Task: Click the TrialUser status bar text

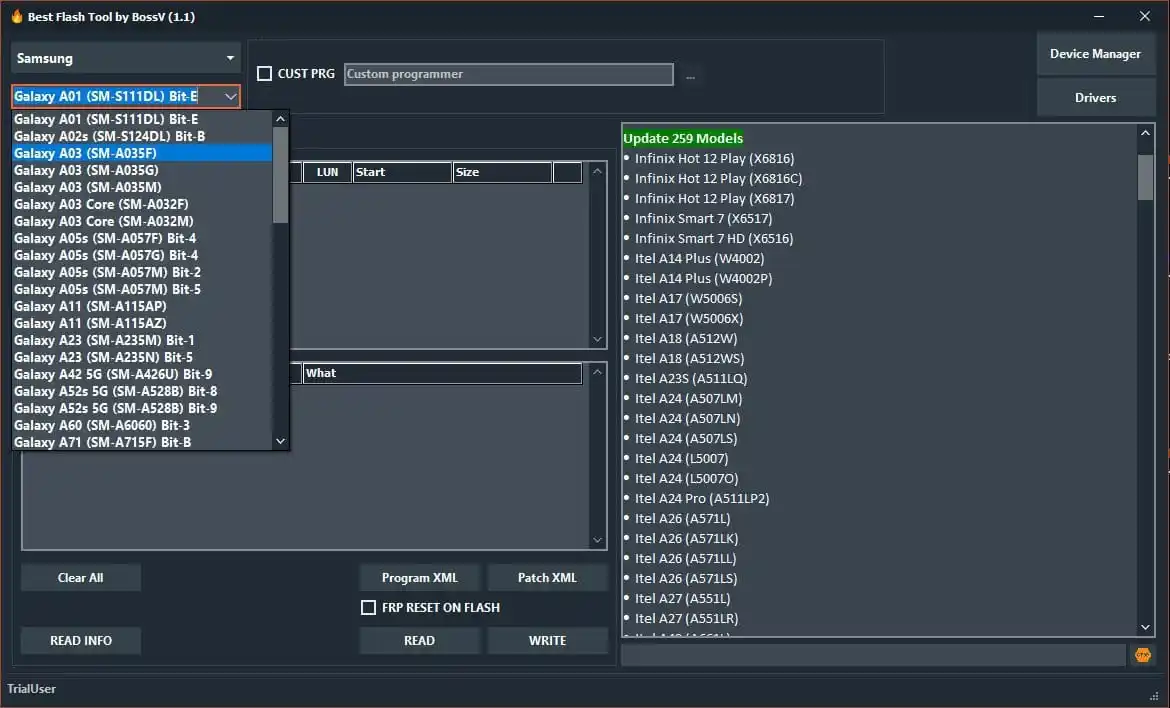Action: point(31,689)
